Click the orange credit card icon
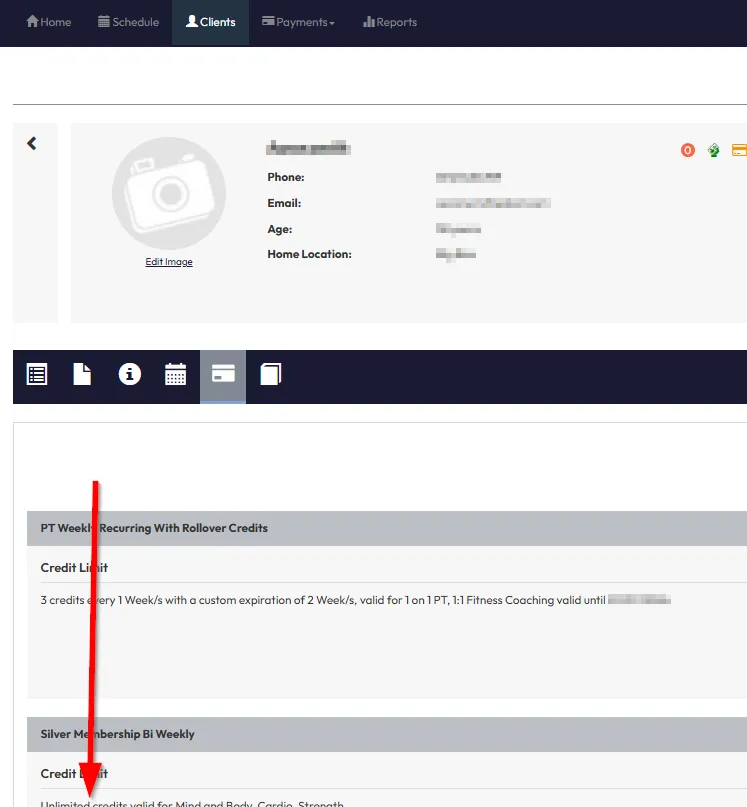The image size is (747, 807). tap(739, 150)
